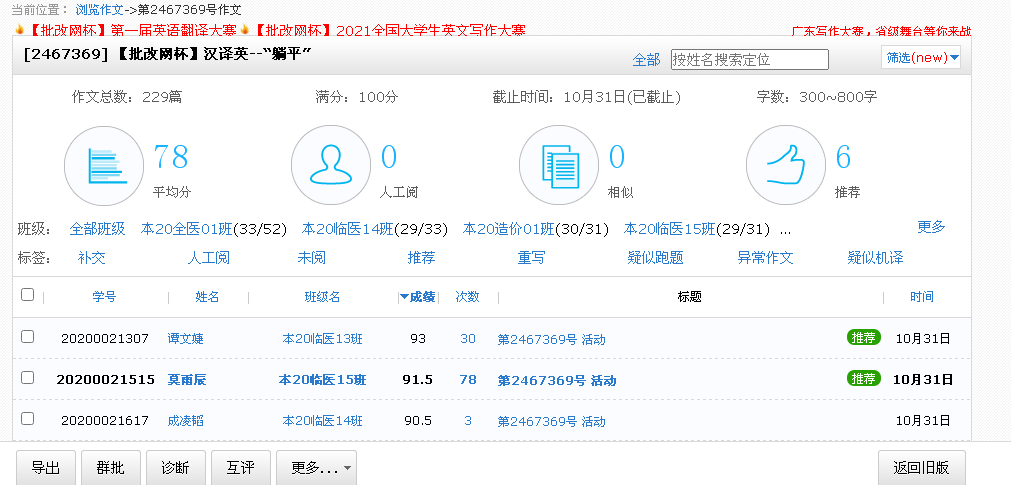Click green 推荐 badge on 莫雨辰 row

point(864,379)
